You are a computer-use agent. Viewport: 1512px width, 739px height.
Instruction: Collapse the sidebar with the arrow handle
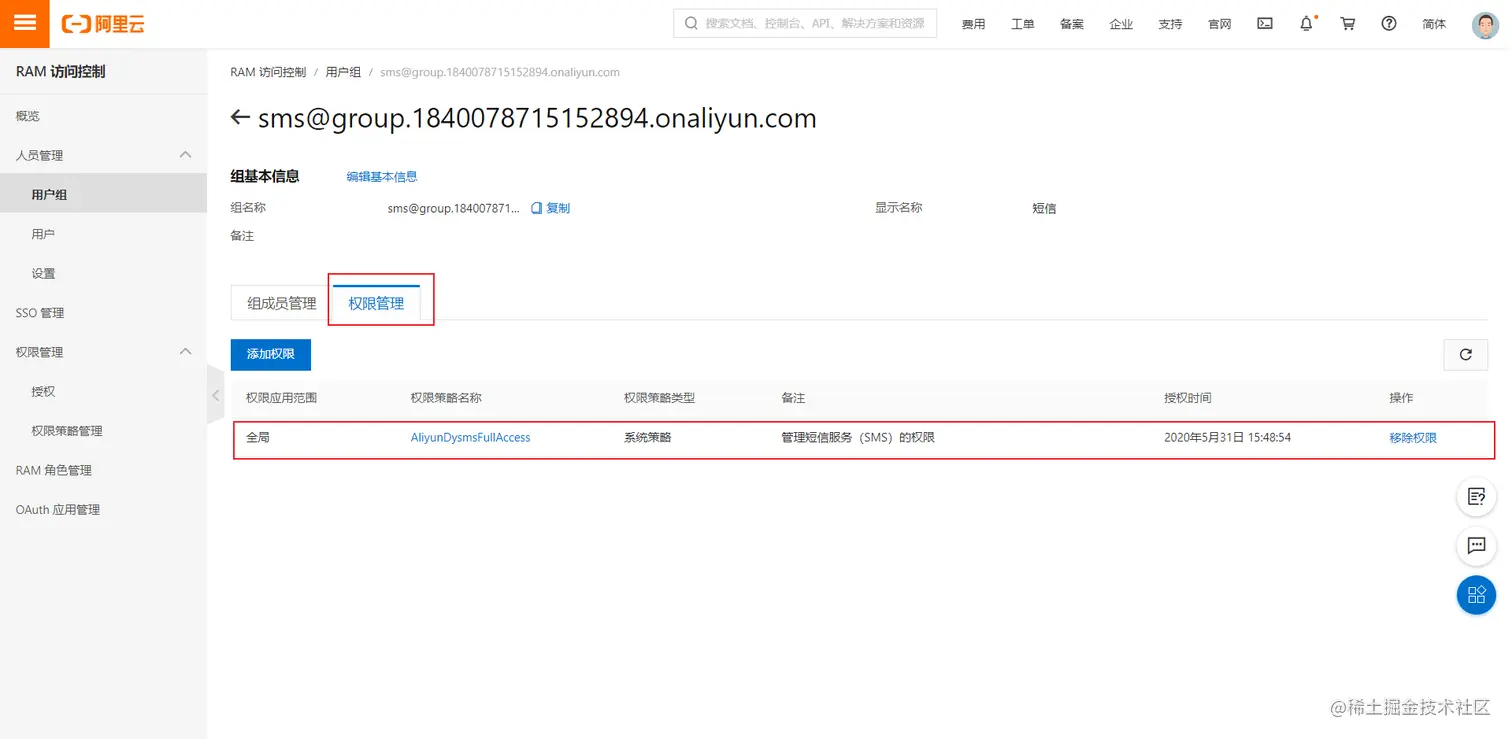[215, 395]
